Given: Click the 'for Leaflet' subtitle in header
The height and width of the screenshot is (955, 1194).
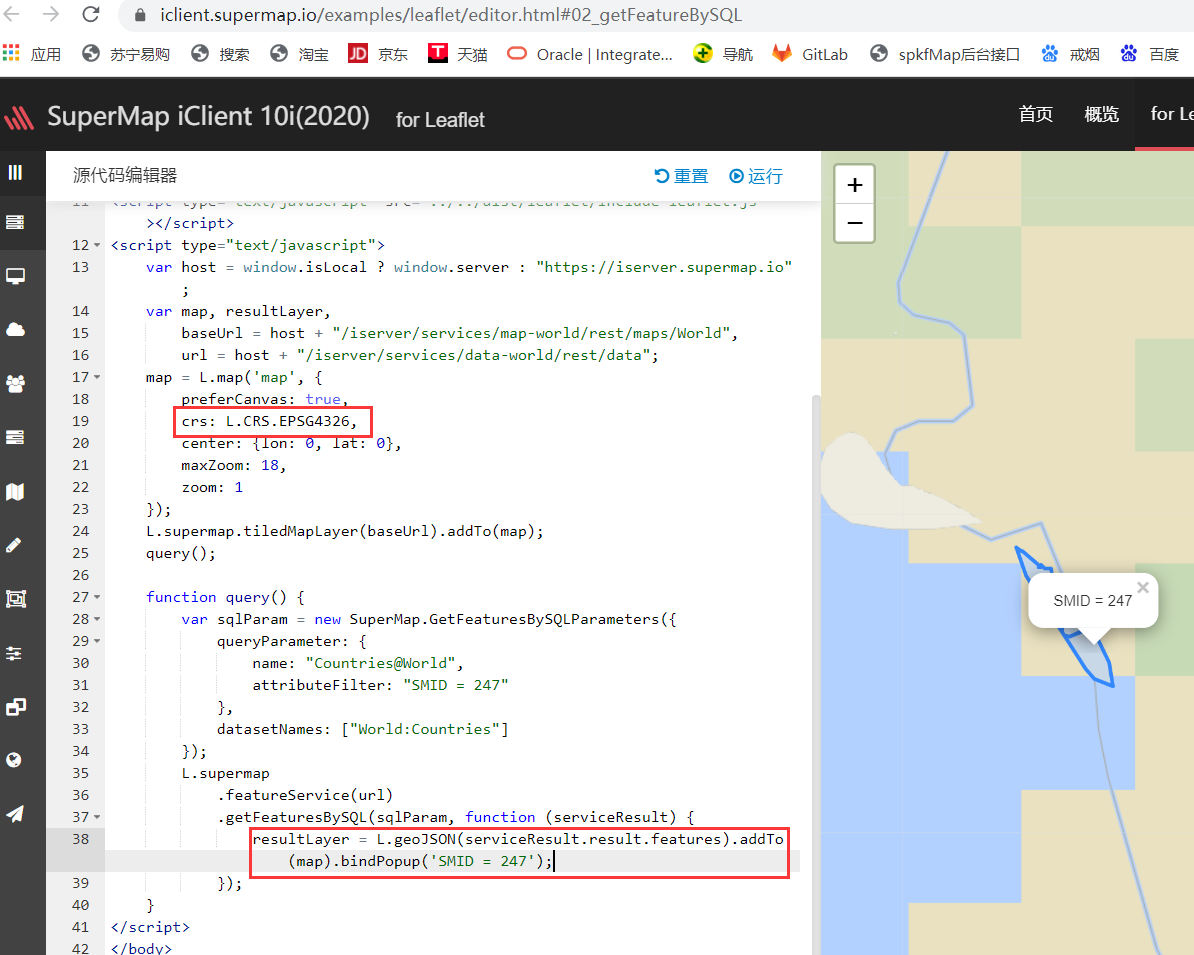Looking at the screenshot, I should coord(440,120).
